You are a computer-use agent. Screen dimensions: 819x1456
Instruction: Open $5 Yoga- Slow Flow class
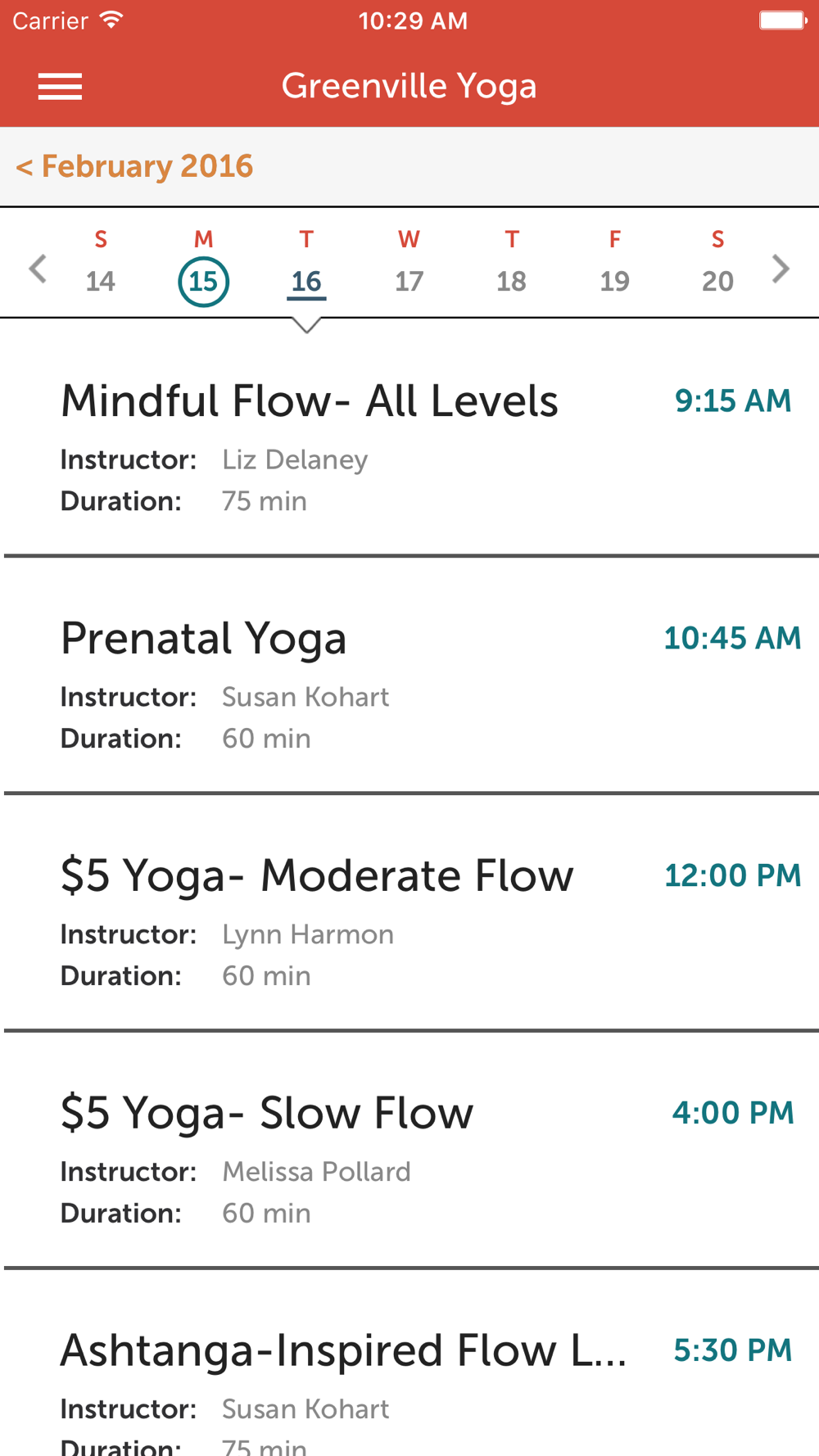409,1151
